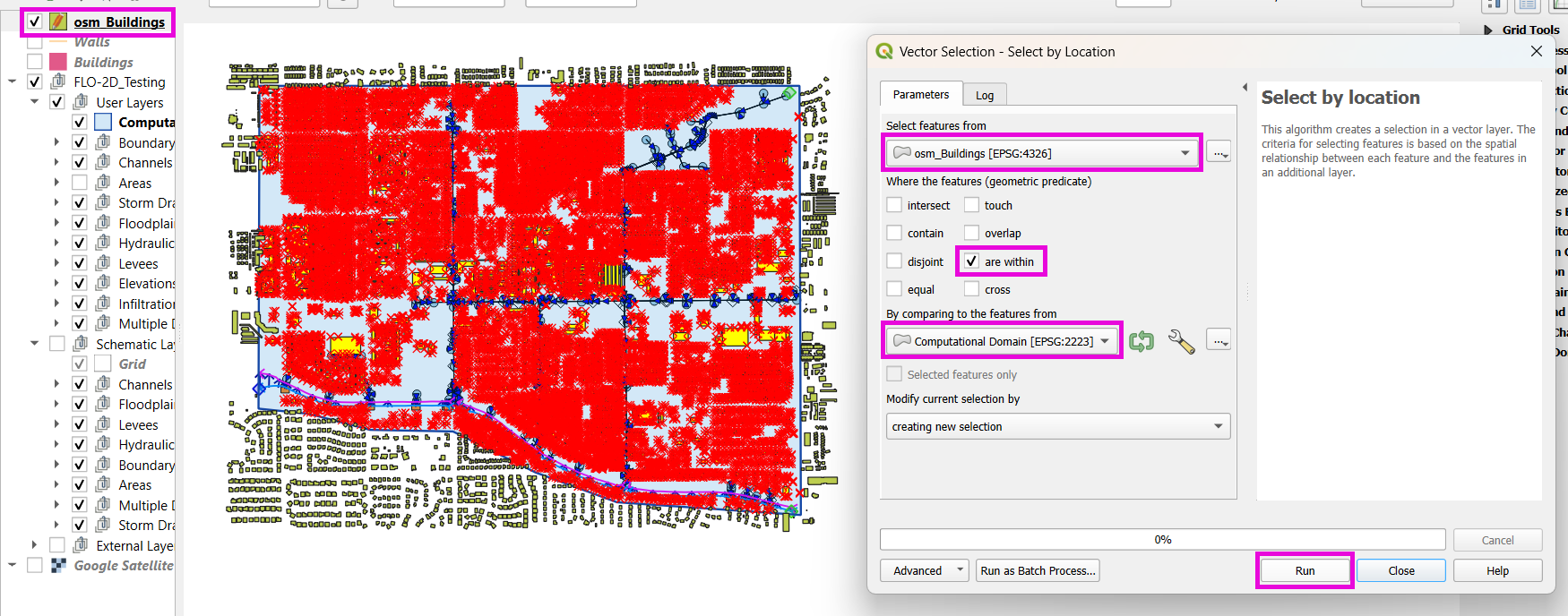Switch to the Parameters tab

click(920, 94)
